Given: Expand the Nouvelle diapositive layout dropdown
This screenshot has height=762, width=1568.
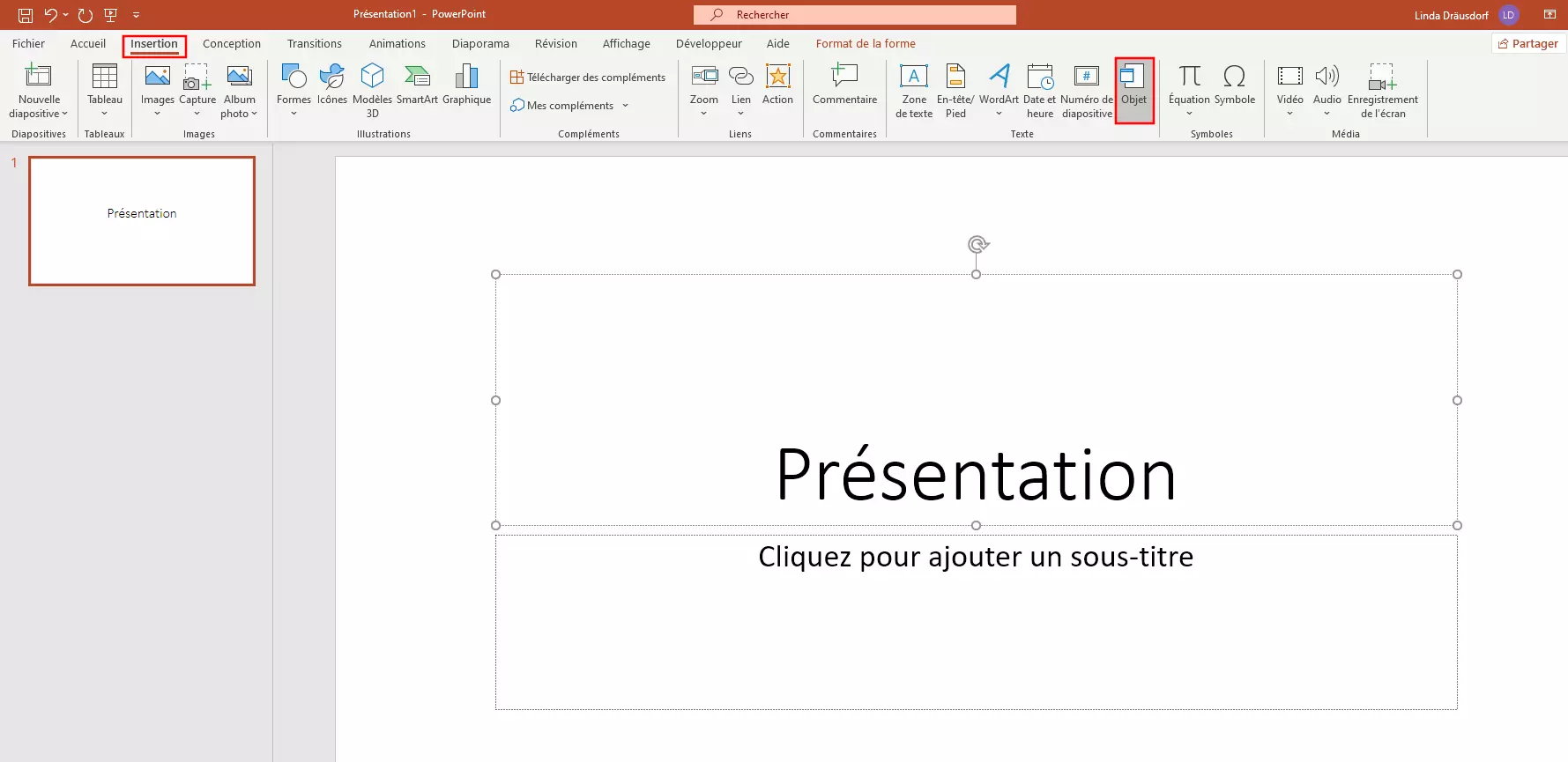Looking at the screenshot, I should [64, 114].
